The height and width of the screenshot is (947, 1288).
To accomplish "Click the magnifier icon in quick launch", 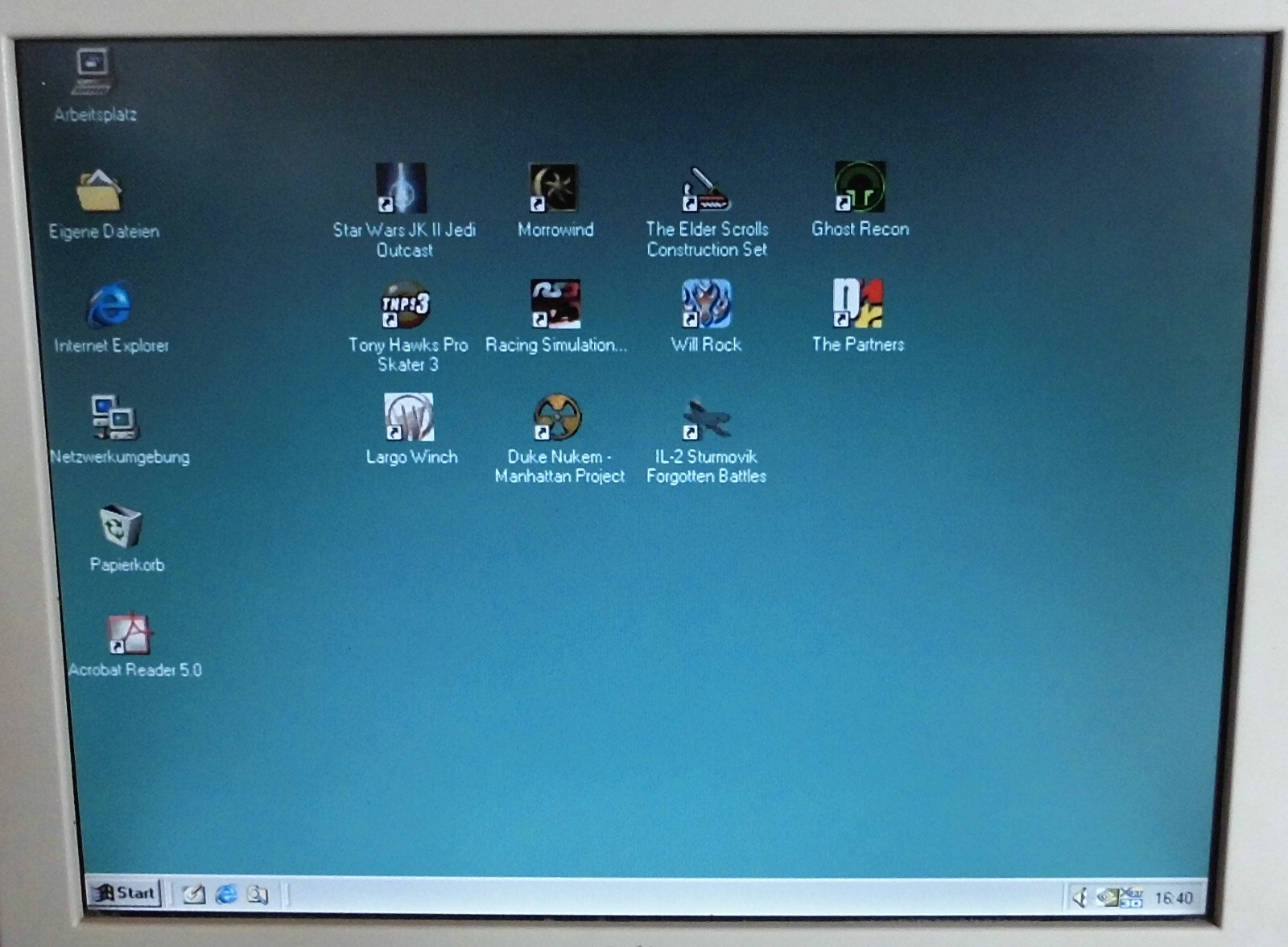I will [258, 895].
